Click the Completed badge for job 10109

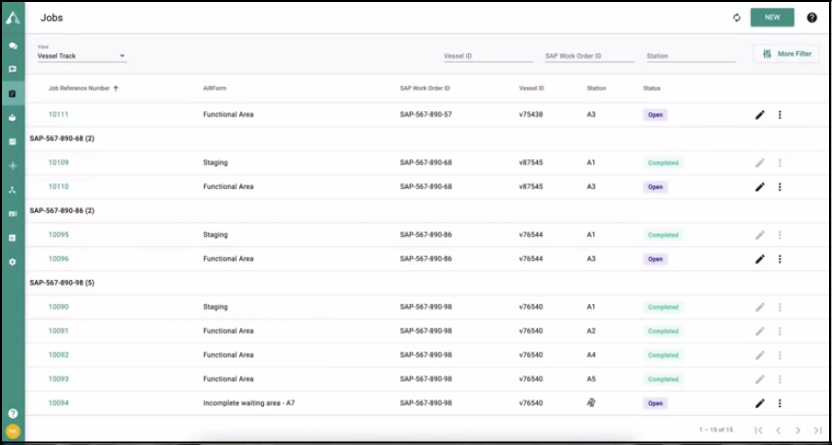(x=663, y=163)
